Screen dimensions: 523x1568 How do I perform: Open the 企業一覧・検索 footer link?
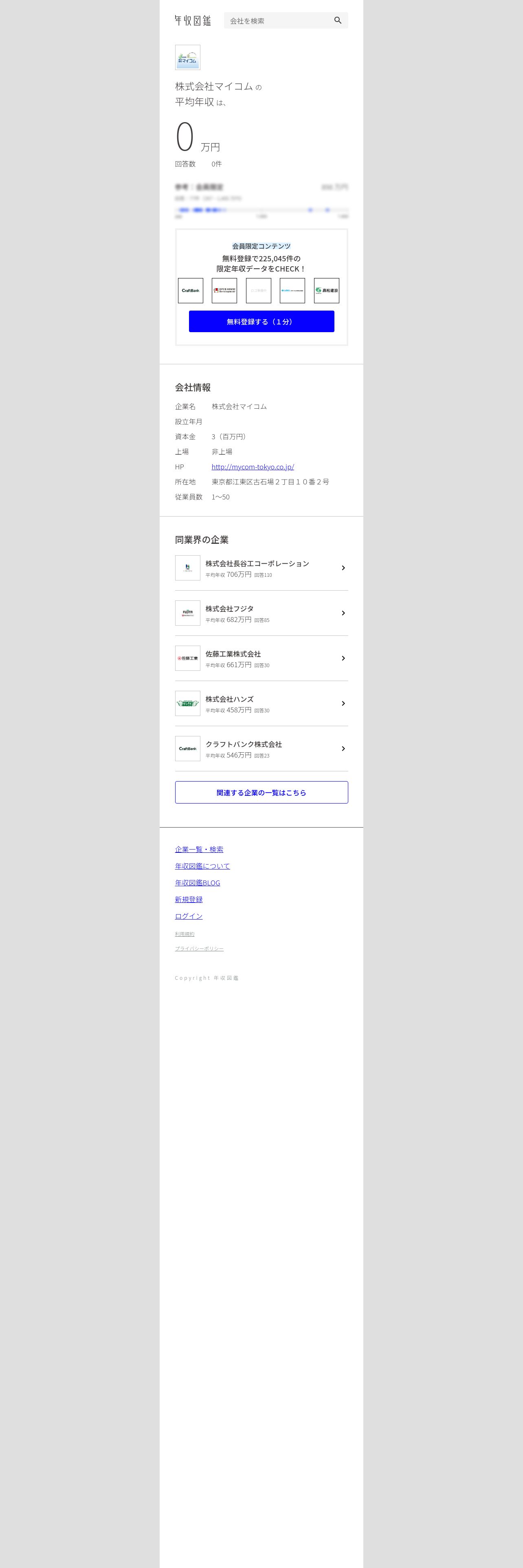[199, 849]
